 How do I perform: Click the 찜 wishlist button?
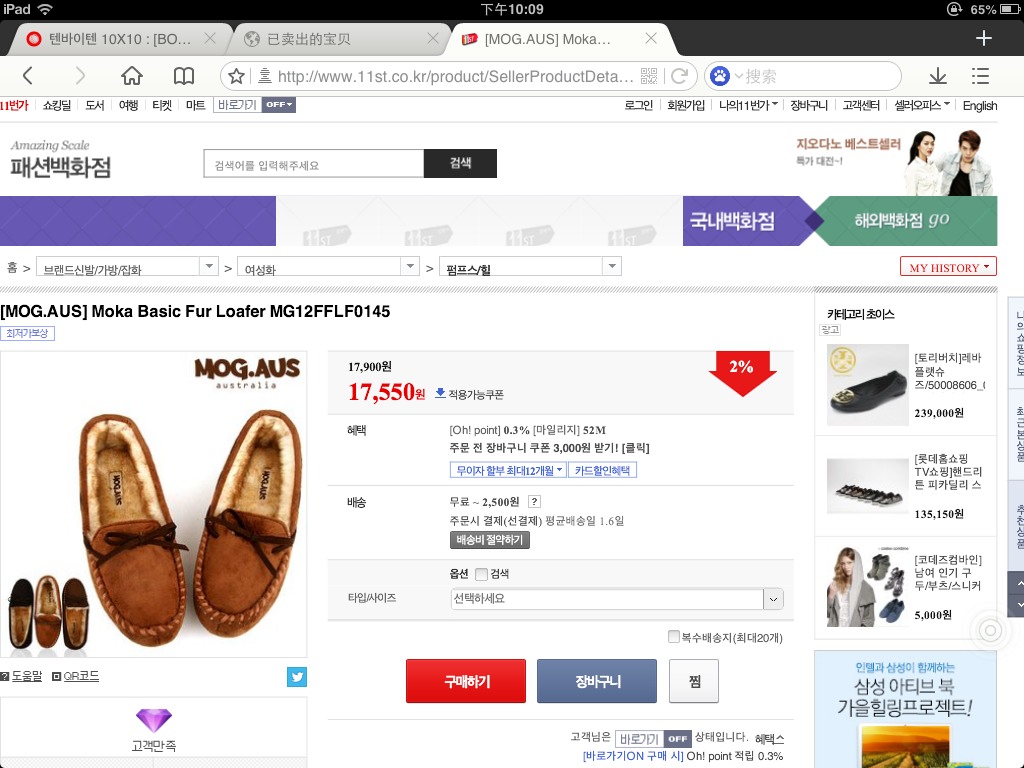694,681
